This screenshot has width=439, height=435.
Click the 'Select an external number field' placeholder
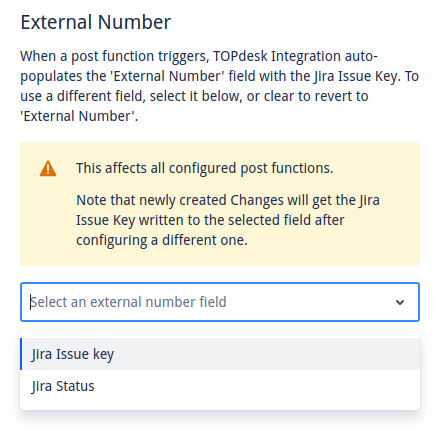click(128, 302)
